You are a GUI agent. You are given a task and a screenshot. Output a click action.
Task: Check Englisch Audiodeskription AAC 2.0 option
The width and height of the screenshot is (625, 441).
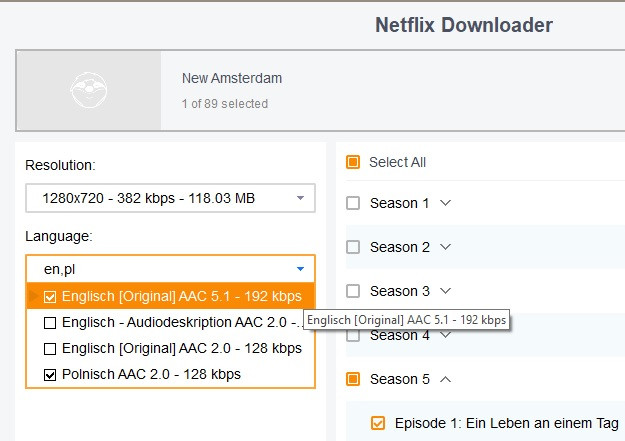point(50,322)
